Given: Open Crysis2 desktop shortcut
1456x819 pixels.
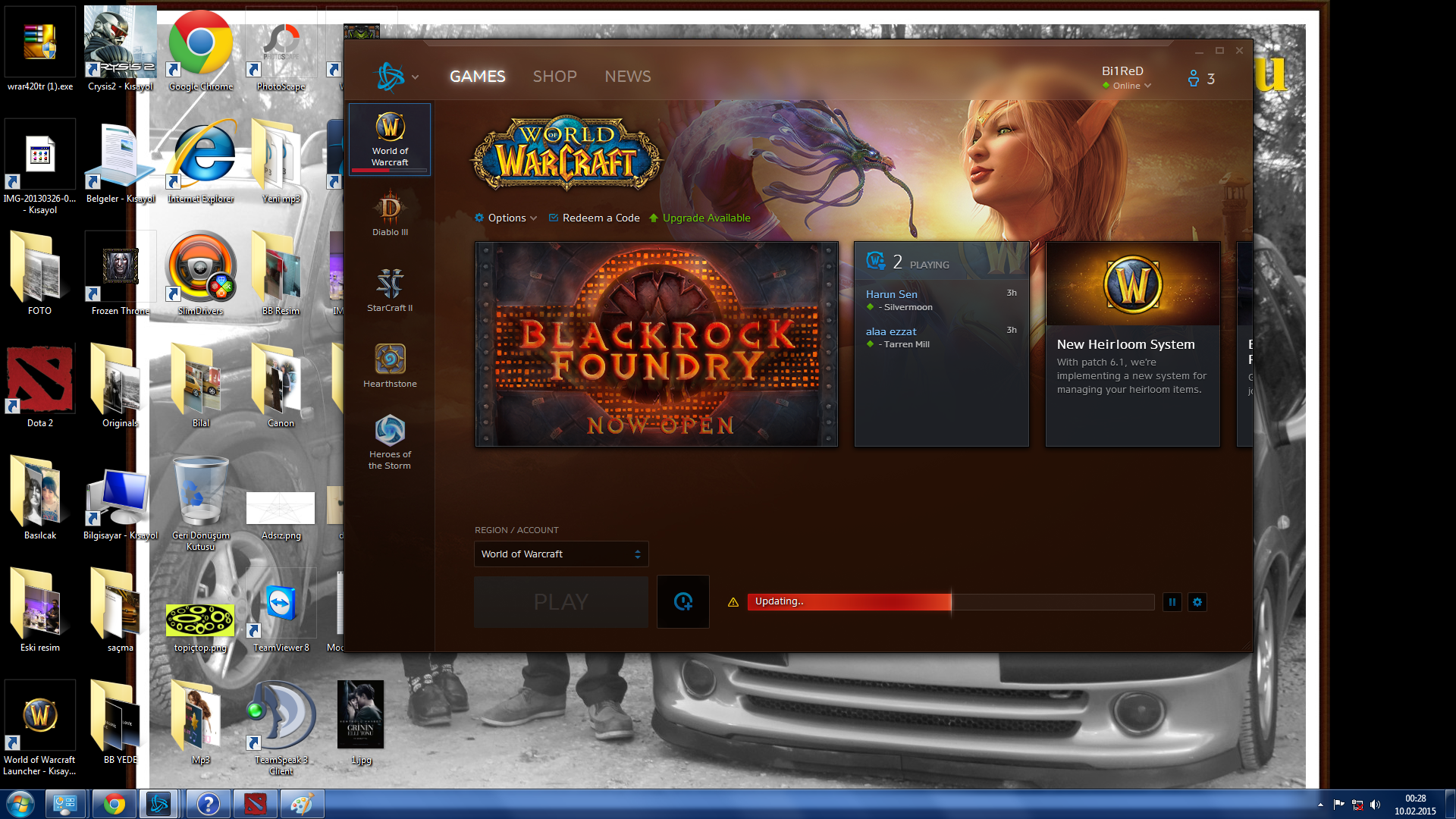Looking at the screenshot, I should pyautogui.click(x=121, y=50).
